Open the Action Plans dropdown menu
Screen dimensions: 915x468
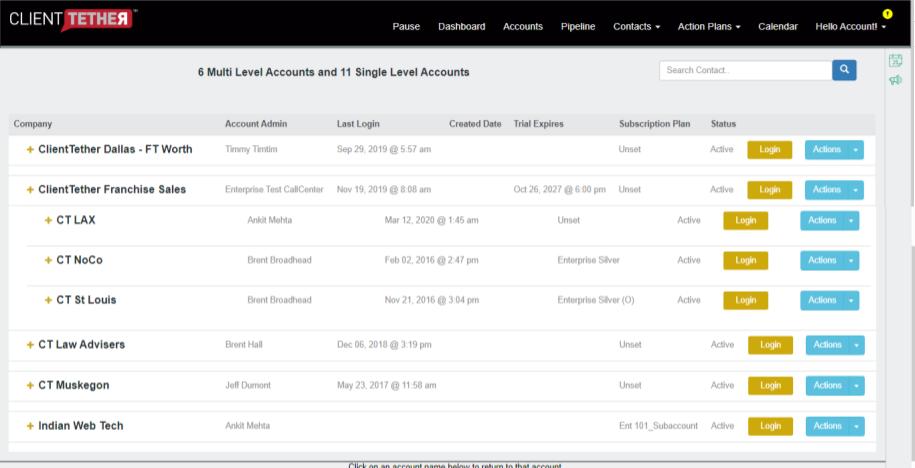click(x=709, y=26)
